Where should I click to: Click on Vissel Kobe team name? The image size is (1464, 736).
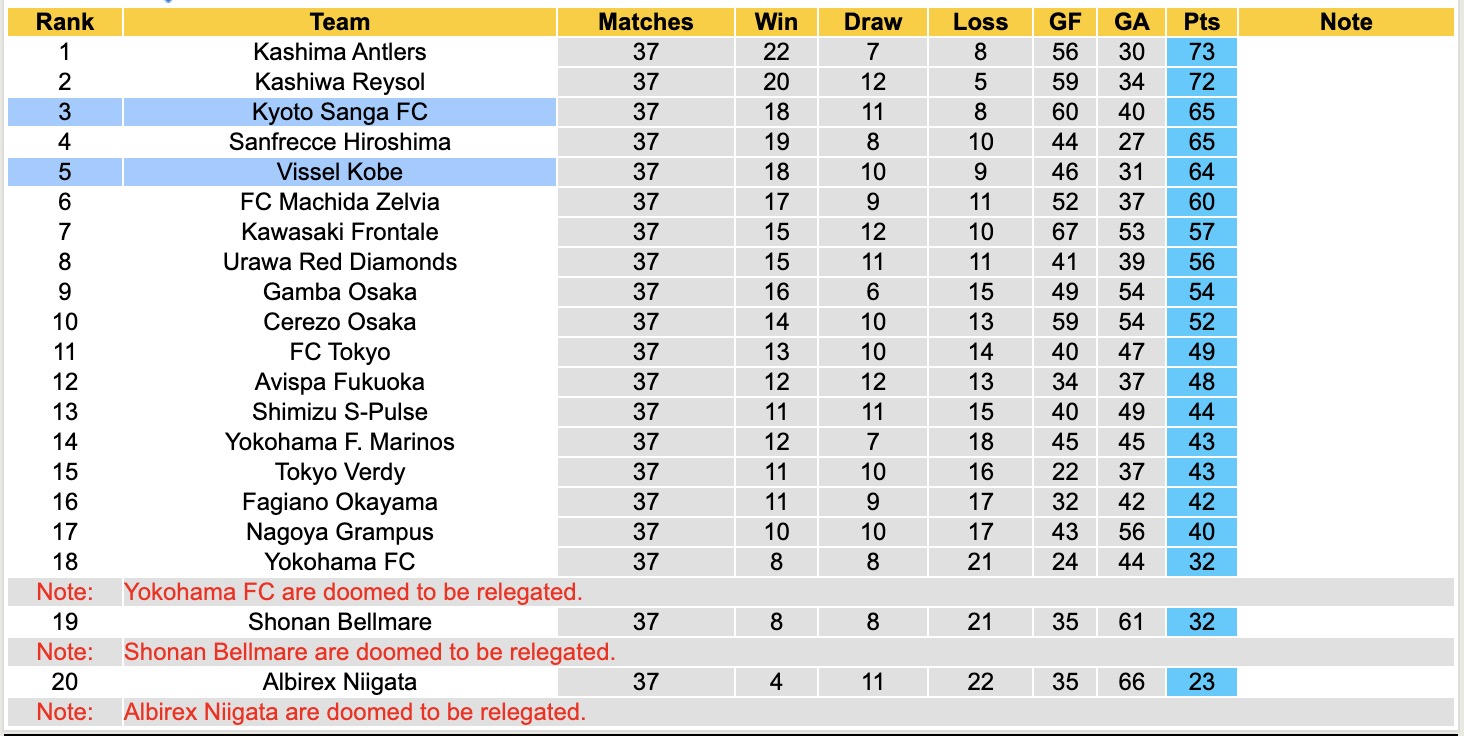coord(340,172)
